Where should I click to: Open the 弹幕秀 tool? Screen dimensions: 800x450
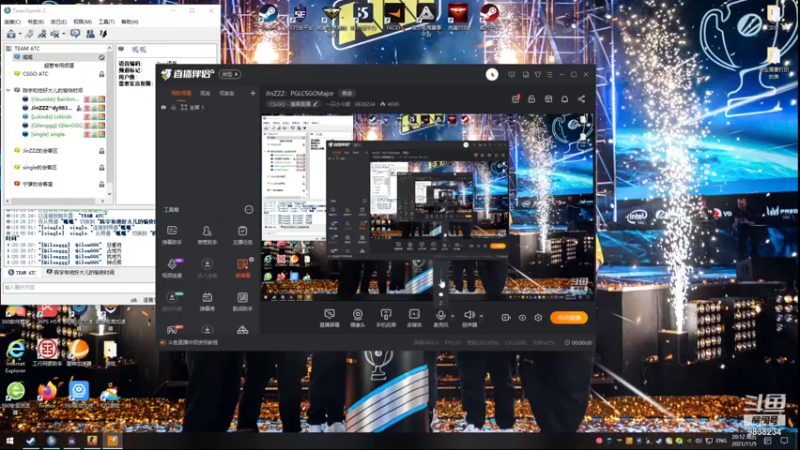click(x=207, y=302)
